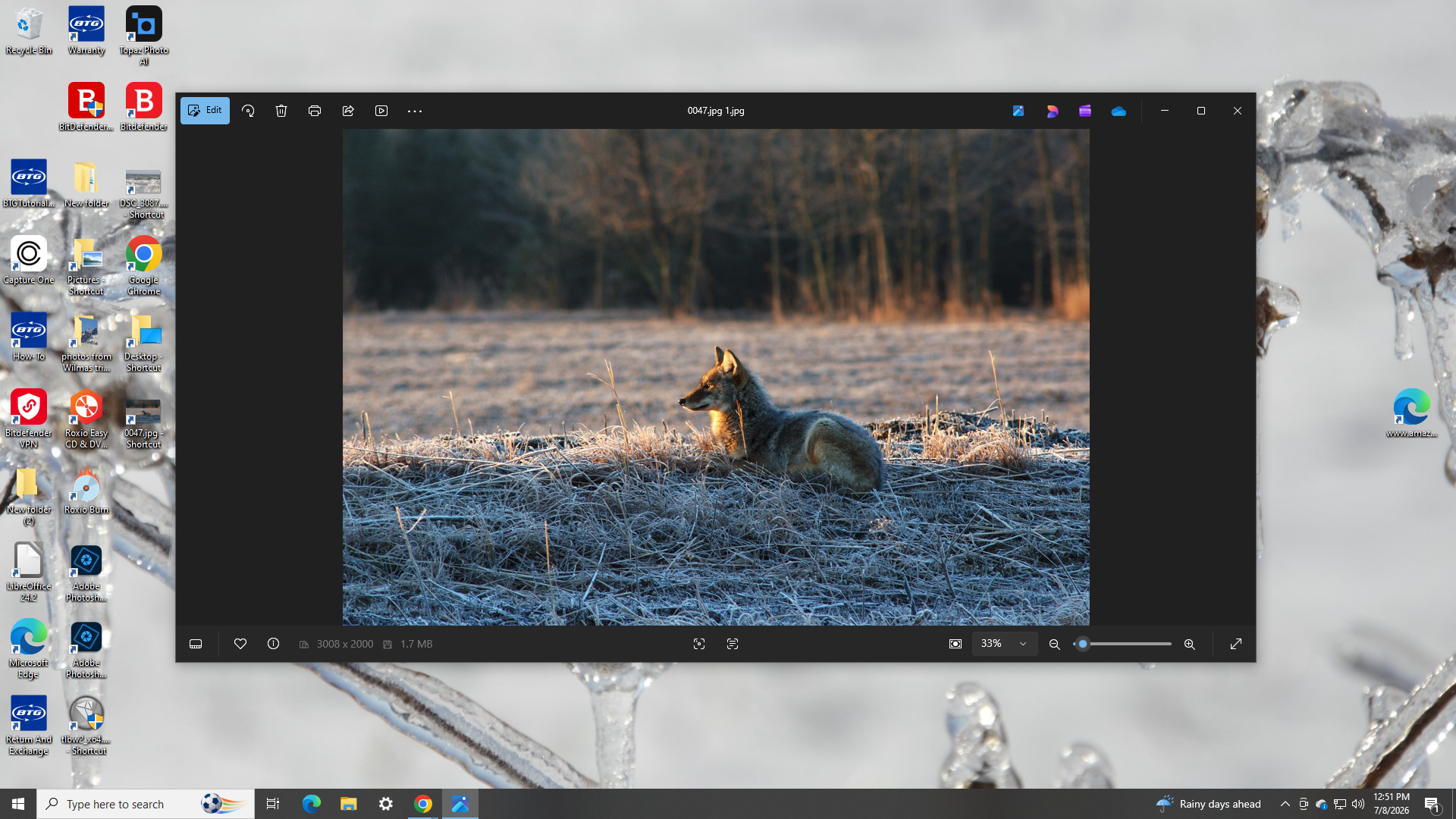Click the coyote photo in the viewer
This screenshot has width=1456, height=819.
(x=716, y=377)
